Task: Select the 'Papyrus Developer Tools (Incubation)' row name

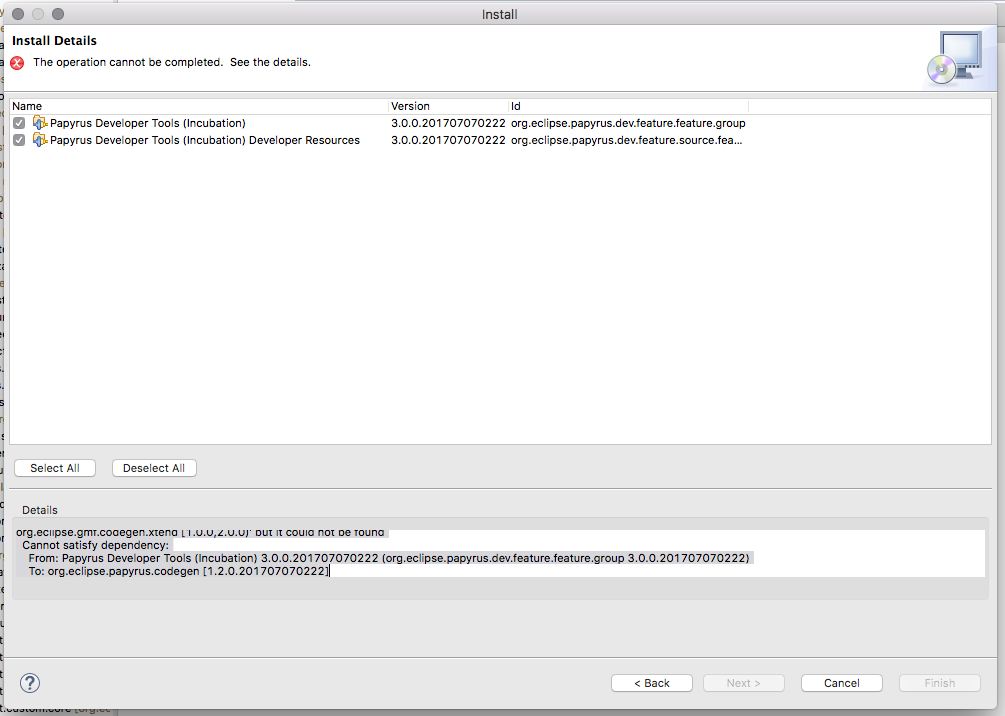Action: click(147, 123)
